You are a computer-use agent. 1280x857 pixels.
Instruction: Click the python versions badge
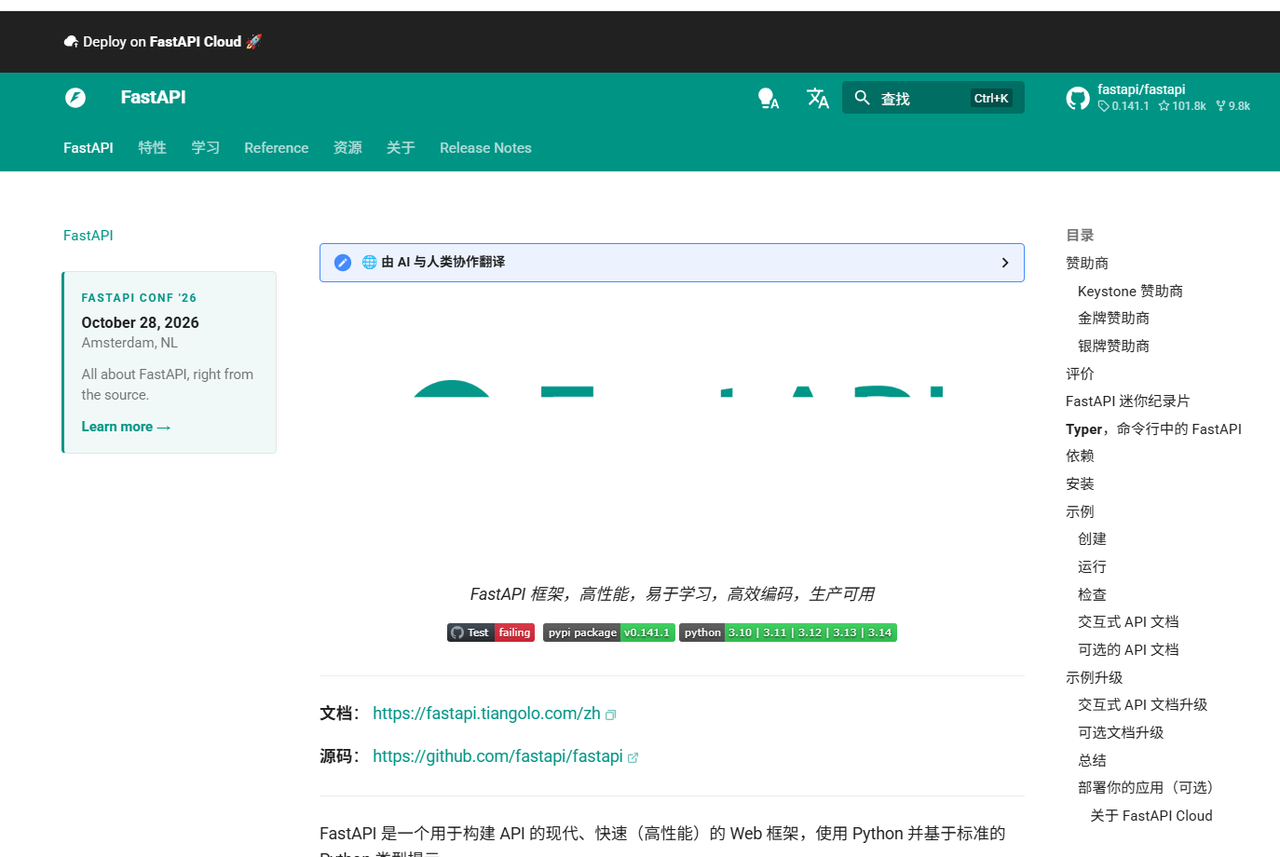pos(788,632)
